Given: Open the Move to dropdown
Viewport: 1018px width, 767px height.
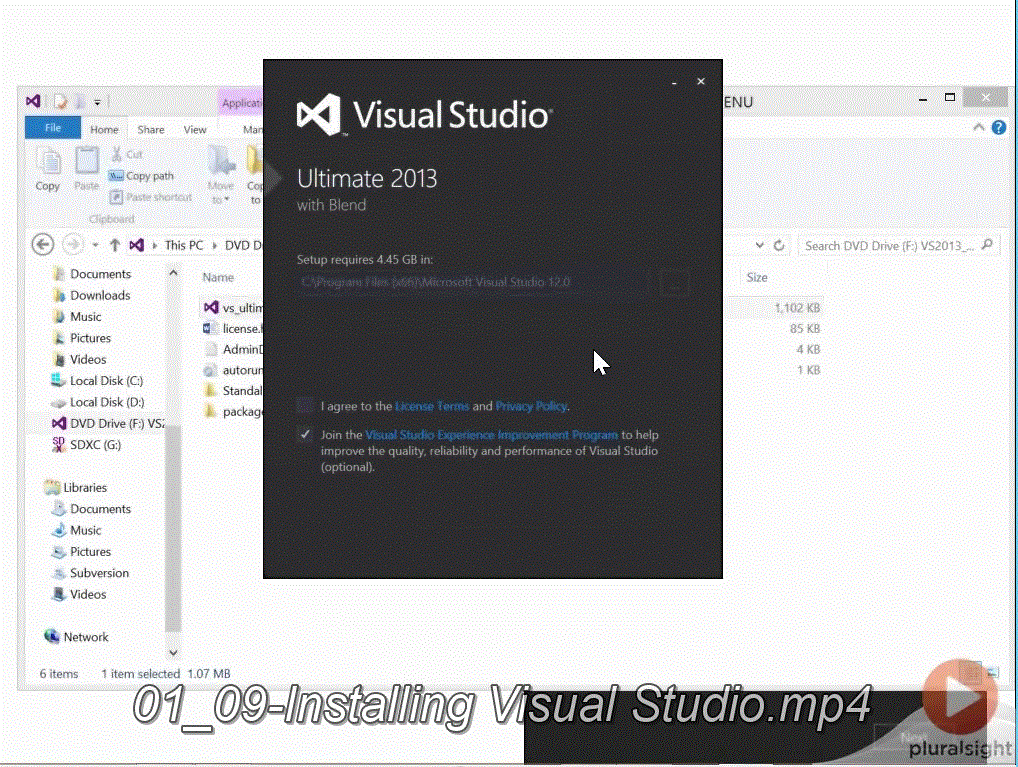Looking at the screenshot, I should (221, 175).
